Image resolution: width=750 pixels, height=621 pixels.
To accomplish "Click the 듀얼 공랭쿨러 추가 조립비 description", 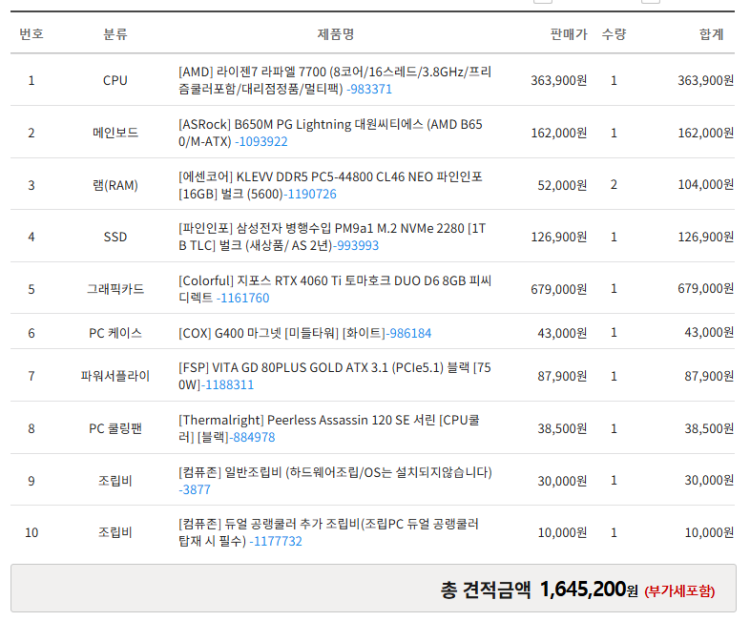I will [x=329, y=532].
